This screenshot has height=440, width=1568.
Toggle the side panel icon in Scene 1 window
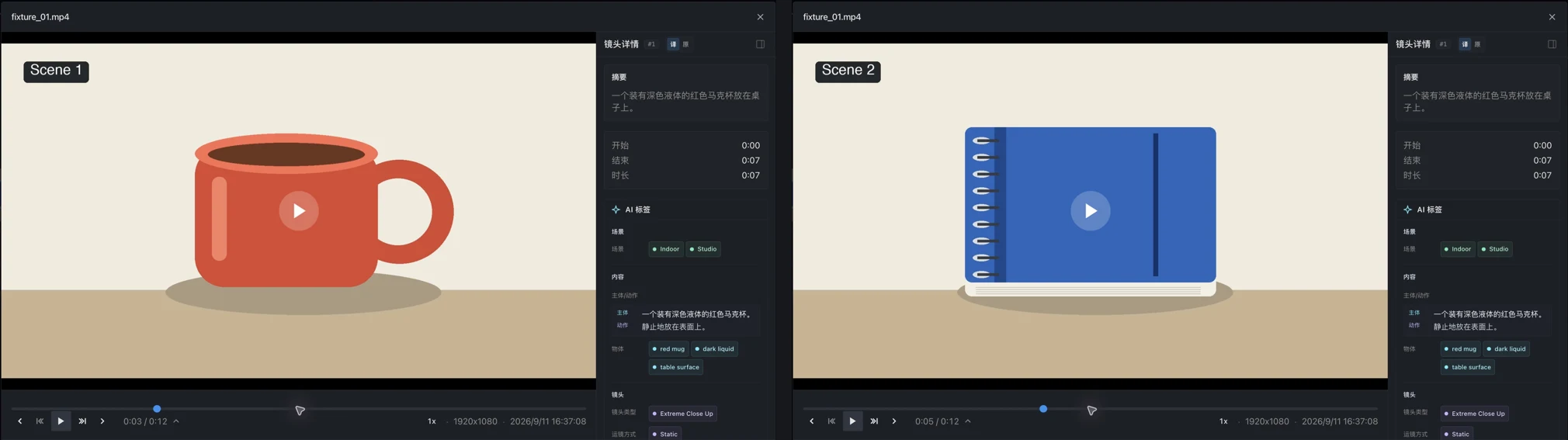[x=761, y=44]
